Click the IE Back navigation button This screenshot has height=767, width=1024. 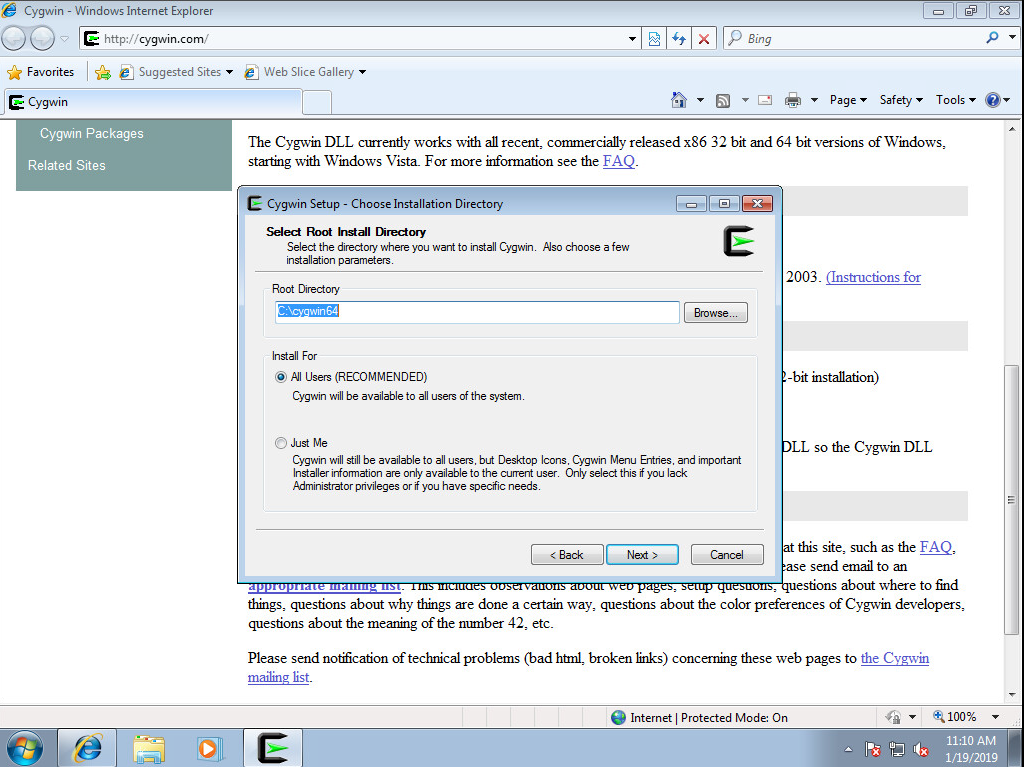point(14,39)
